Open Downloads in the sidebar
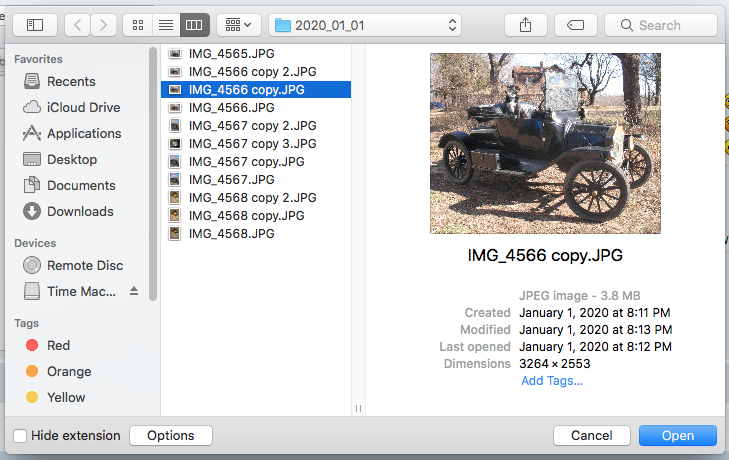This screenshot has width=729, height=460. 80,211
